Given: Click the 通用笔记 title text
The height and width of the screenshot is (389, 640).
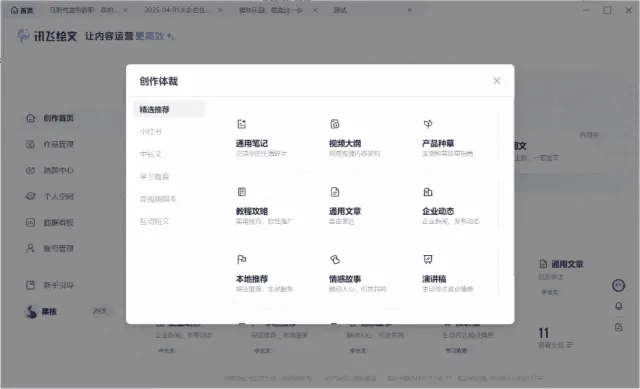Looking at the screenshot, I should pyautogui.click(x=252, y=143).
